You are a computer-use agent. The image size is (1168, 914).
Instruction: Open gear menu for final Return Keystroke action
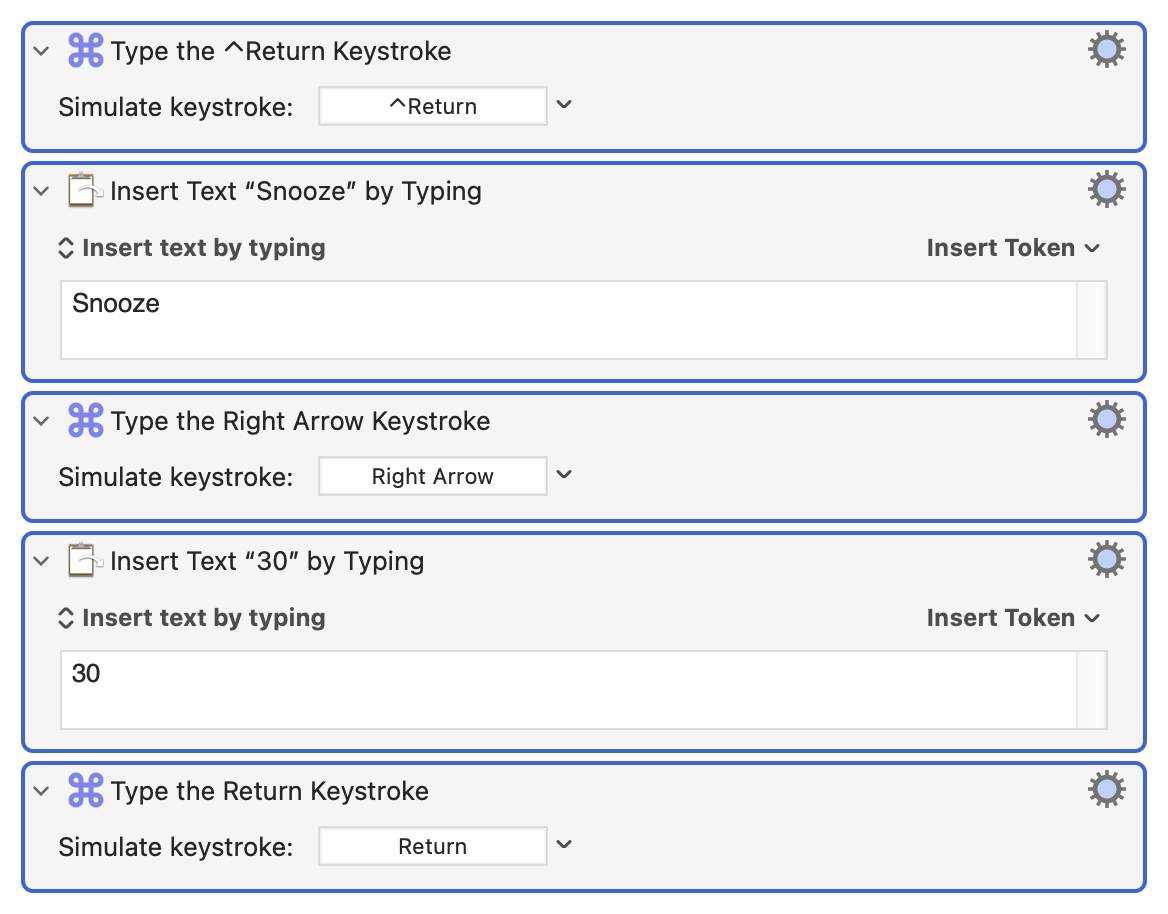click(1106, 790)
